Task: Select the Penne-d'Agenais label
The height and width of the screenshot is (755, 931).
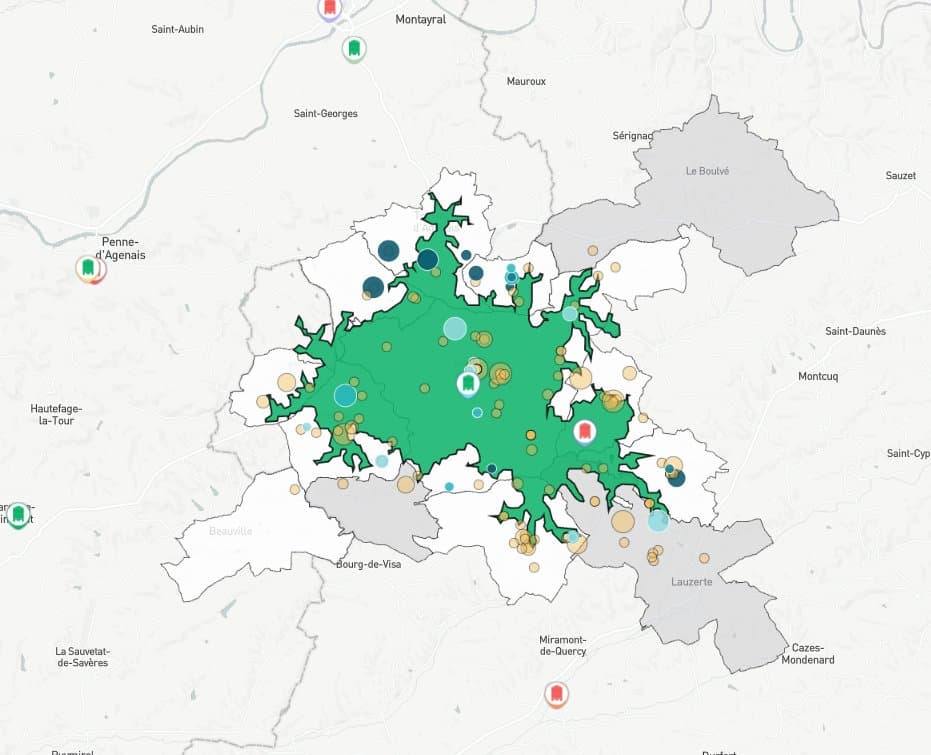Action: click(121, 249)
